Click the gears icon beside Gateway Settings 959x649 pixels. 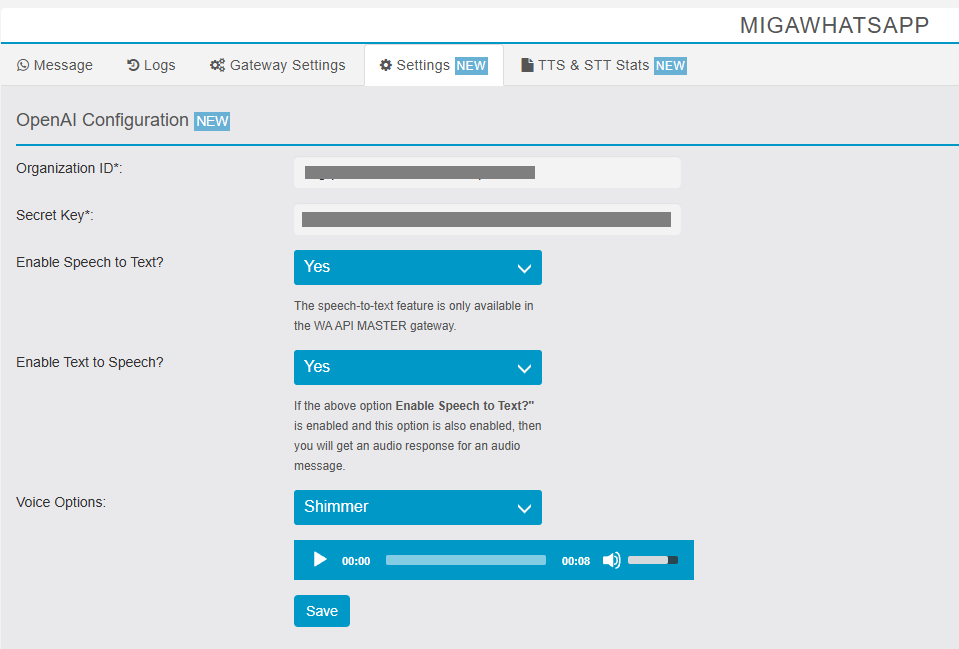pos(217,66)
